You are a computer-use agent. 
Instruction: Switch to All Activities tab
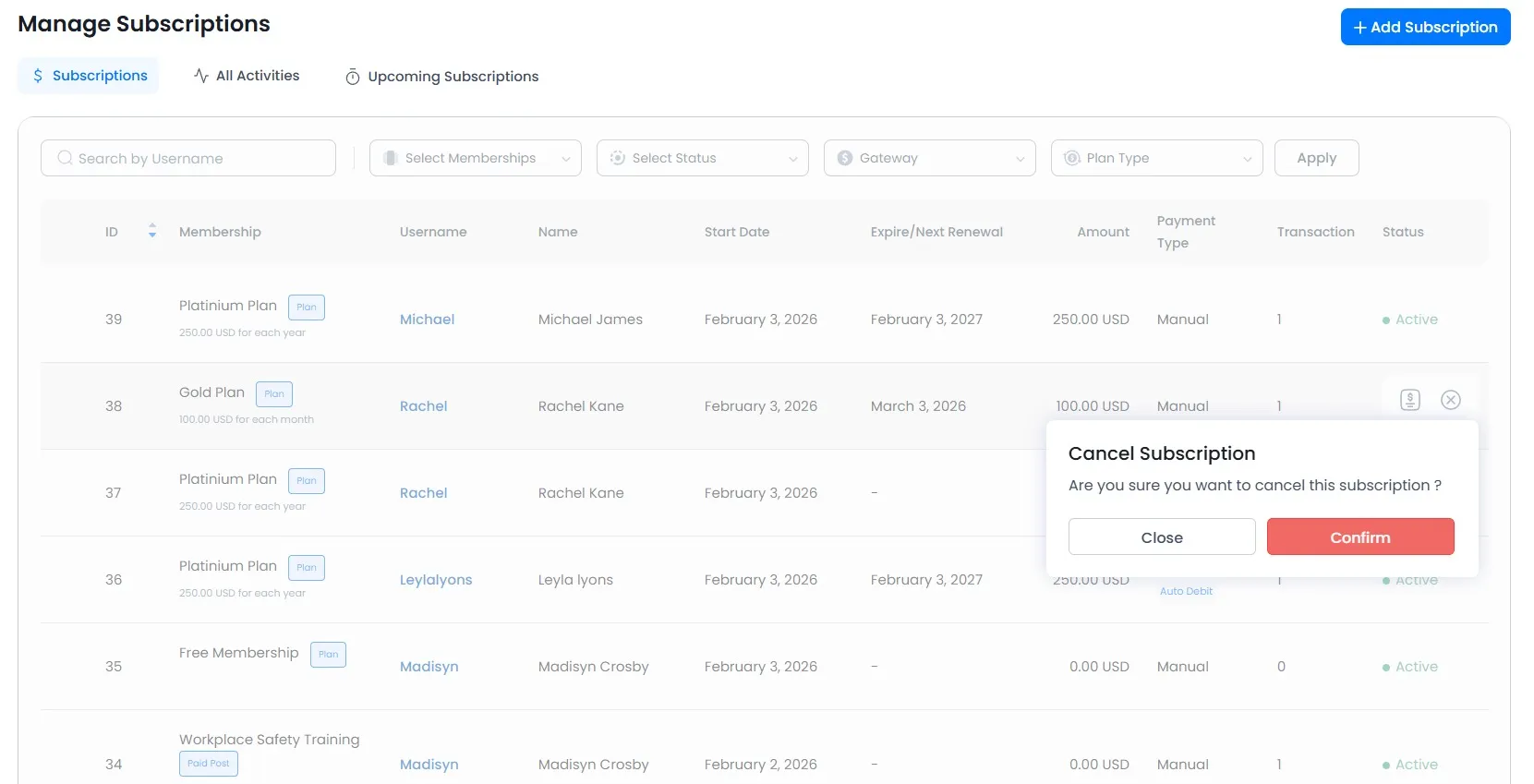click(247, 76)
